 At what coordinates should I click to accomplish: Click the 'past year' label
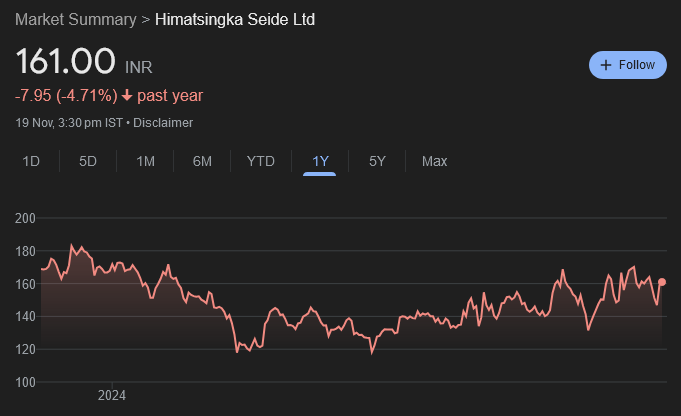pos(170,96)
